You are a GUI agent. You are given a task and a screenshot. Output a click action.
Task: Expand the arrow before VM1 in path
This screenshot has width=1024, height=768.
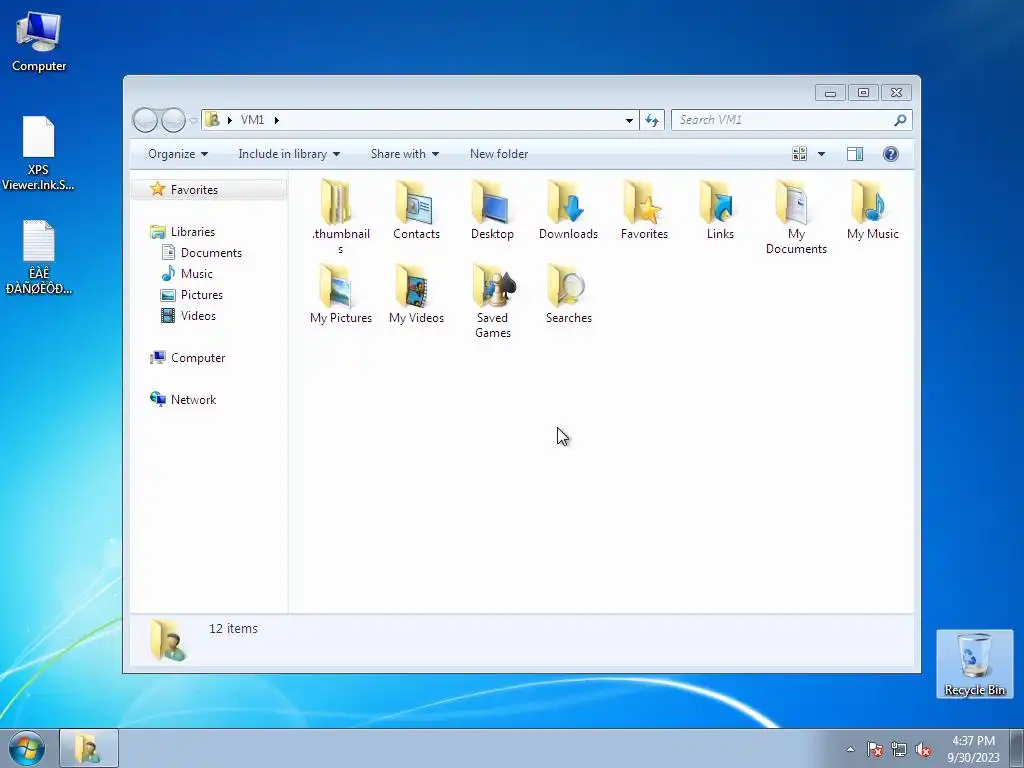(230, 120)
